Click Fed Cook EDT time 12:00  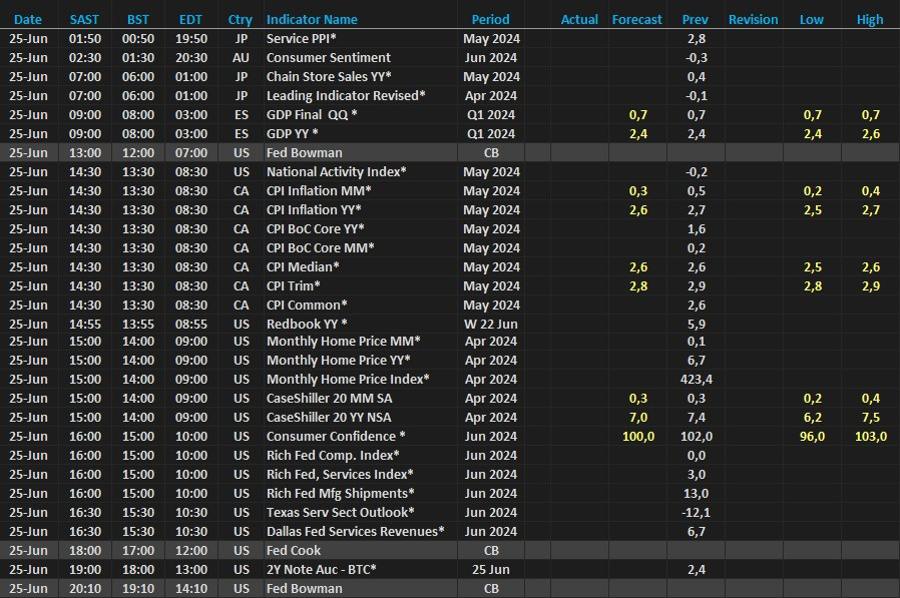pyautogui.click(x=191, y=550)
